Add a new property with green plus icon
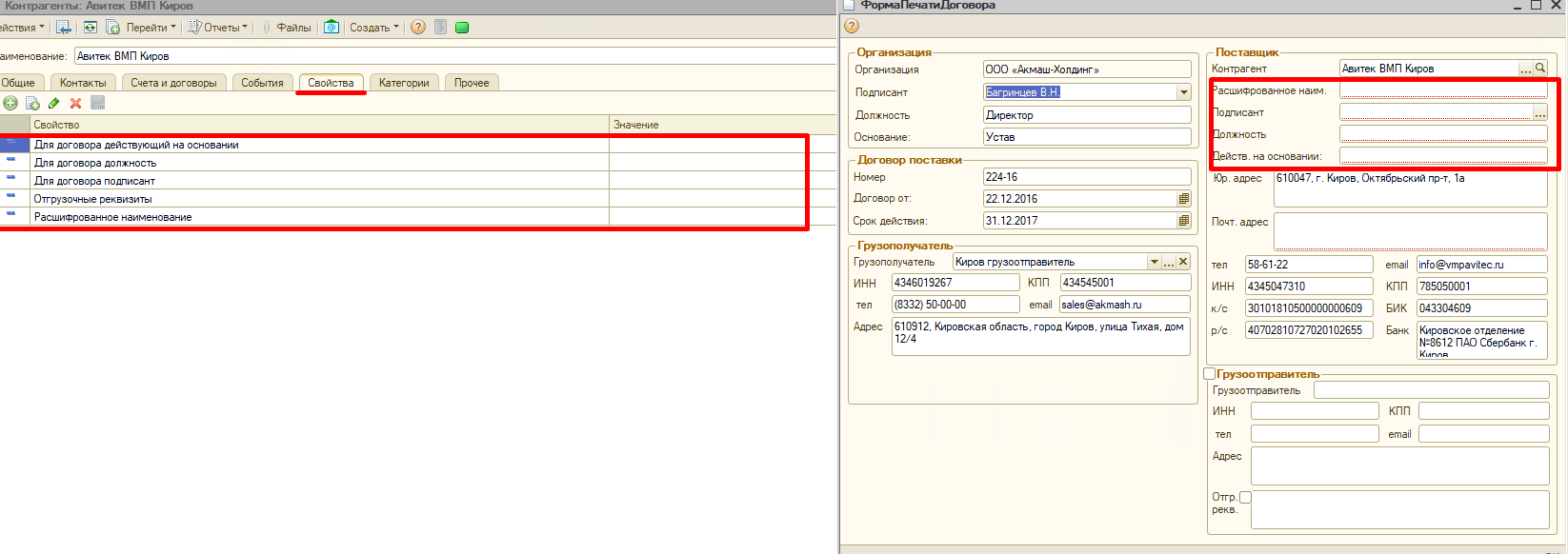The height and width of the screenshot is (554, 1568). [10, 104]
